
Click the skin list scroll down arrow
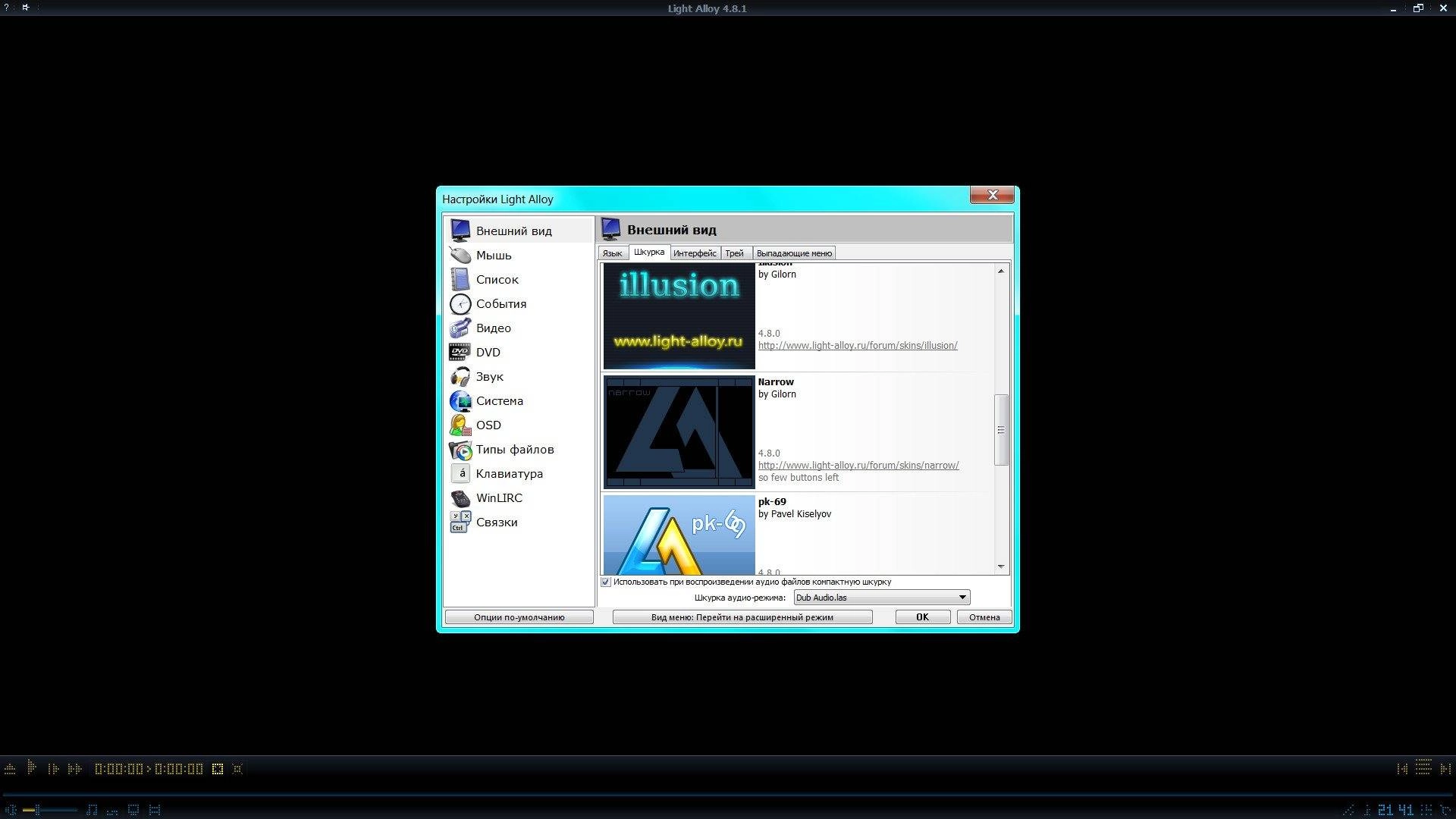(1001, 566)
